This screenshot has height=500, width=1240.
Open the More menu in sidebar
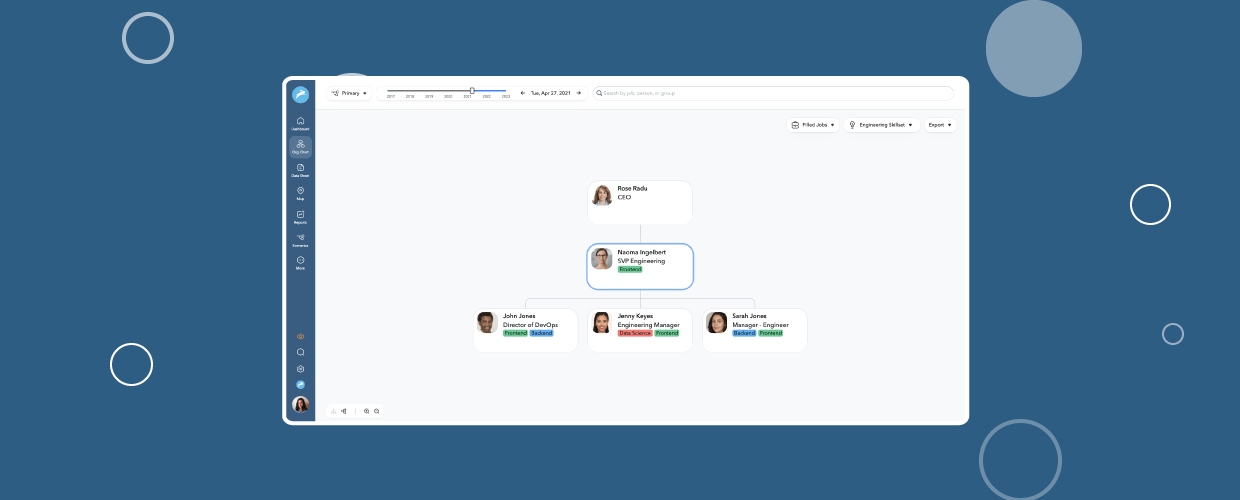300,262
